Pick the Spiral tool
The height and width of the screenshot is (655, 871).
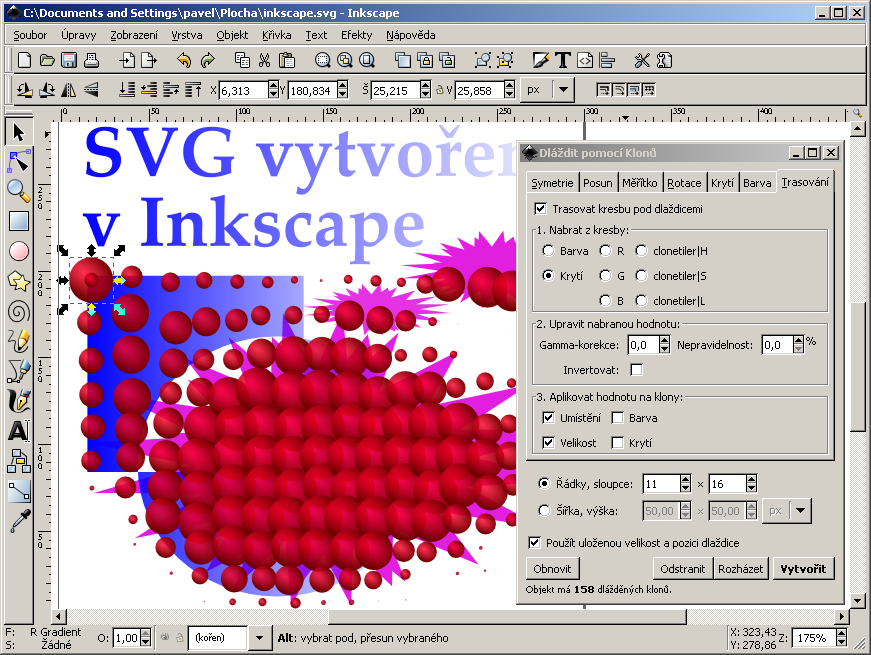click(19, 311)
